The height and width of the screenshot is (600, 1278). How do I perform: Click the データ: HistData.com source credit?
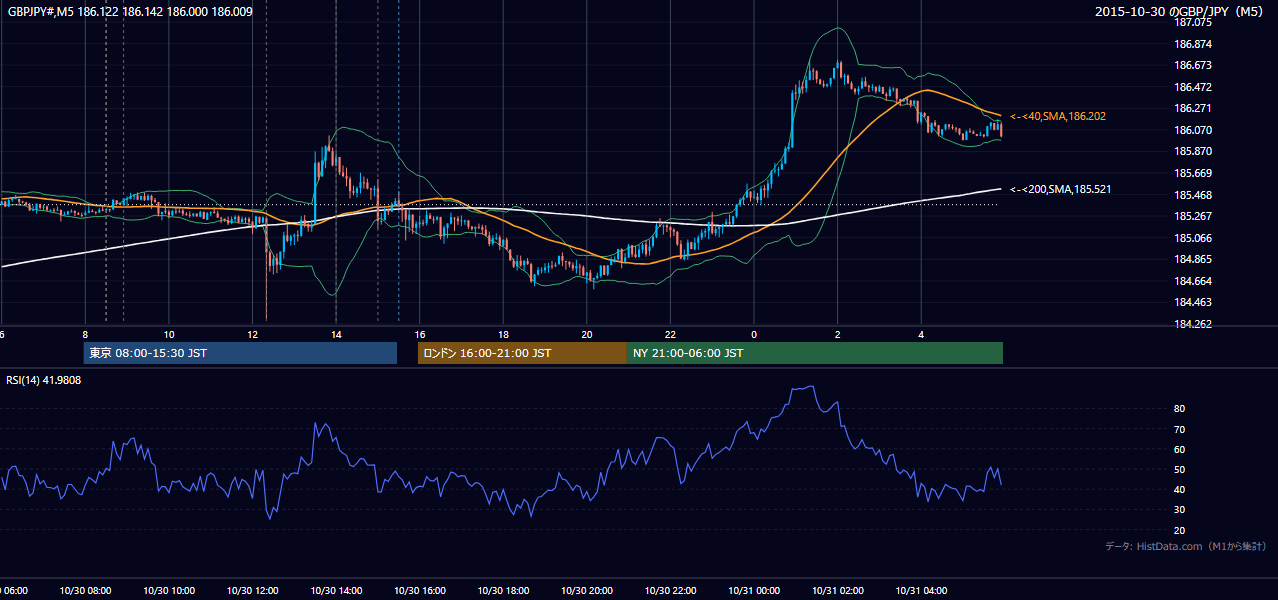pyautogui.click(x=1186, y=546)
